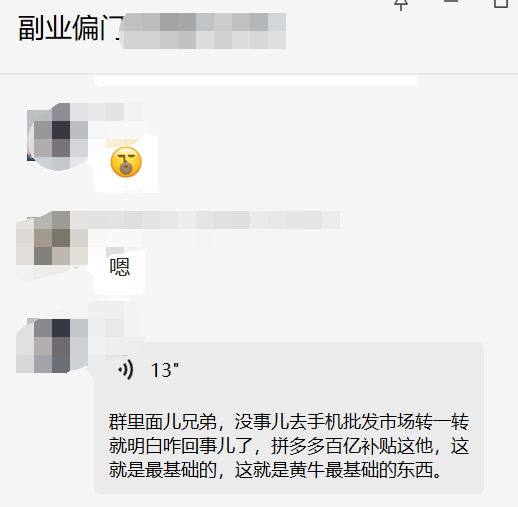
Task: Pin the chat window on top
Action: coord(401,5)
